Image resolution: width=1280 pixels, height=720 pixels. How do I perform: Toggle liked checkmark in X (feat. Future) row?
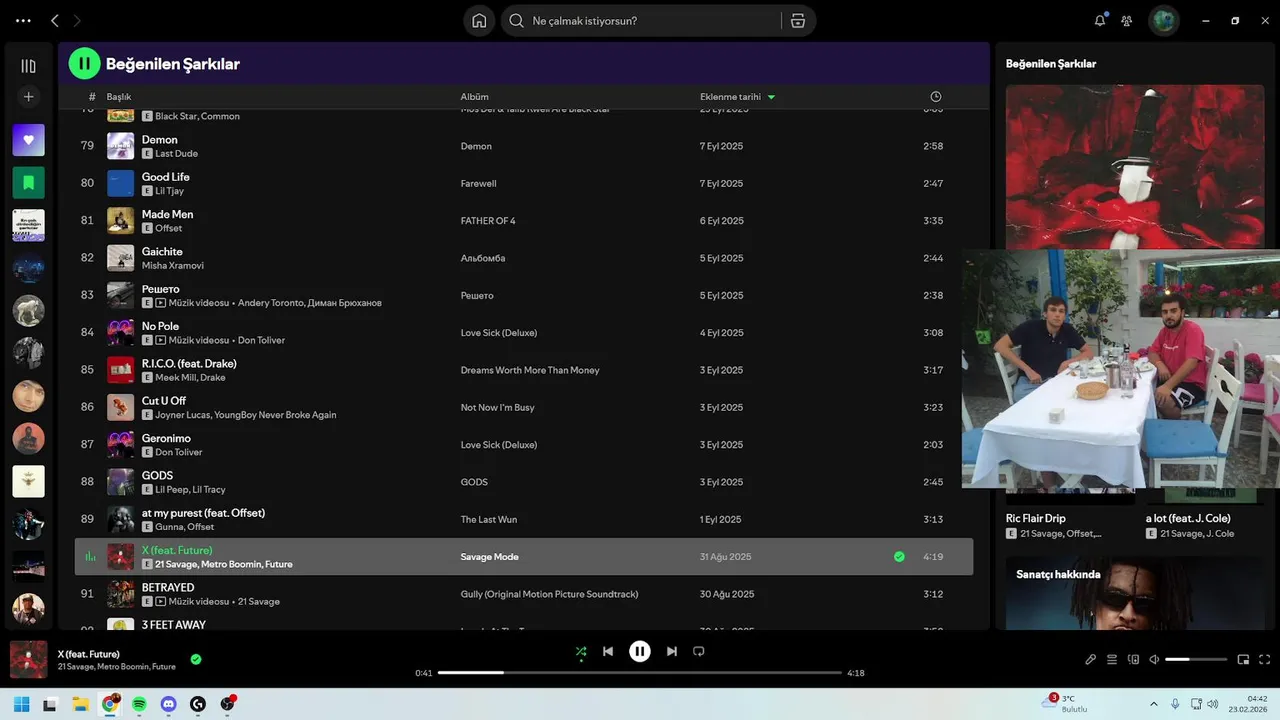[x=899, y=557]
